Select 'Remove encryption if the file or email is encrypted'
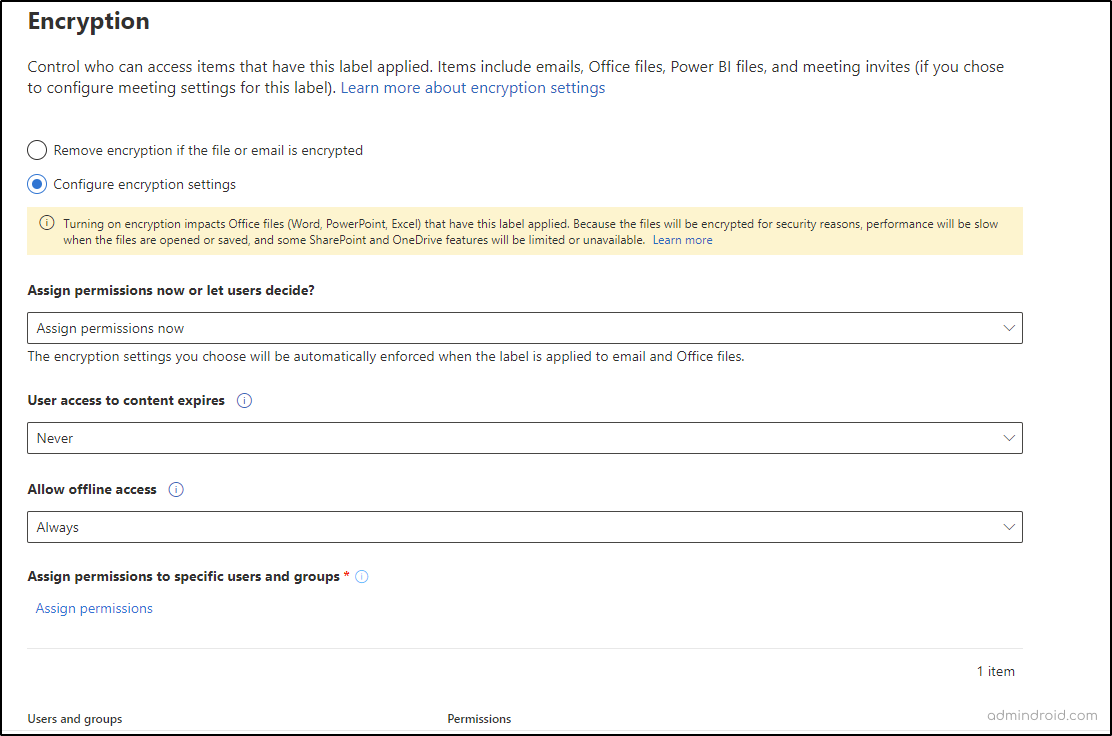 (x=37, y=150)
